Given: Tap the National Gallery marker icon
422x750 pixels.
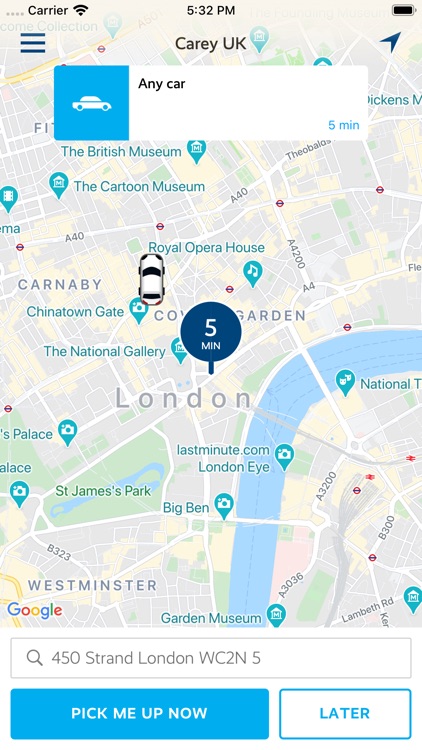Looking at the screenshot, I should click(178, 351).
